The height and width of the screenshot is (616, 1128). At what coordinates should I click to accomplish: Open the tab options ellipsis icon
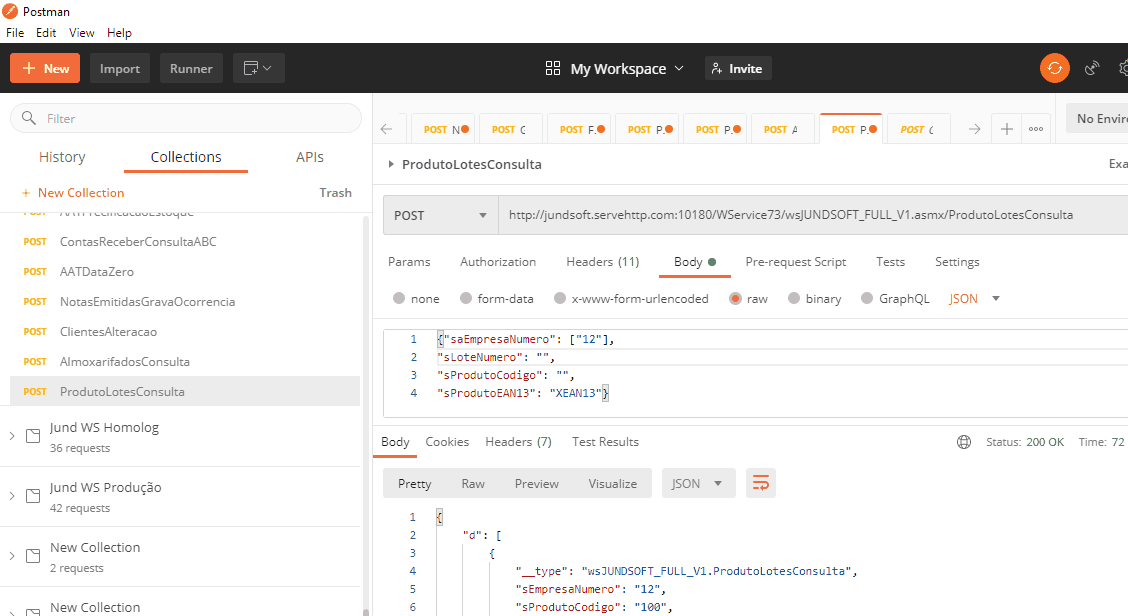pyautogui.click(x=1035, y=129)
